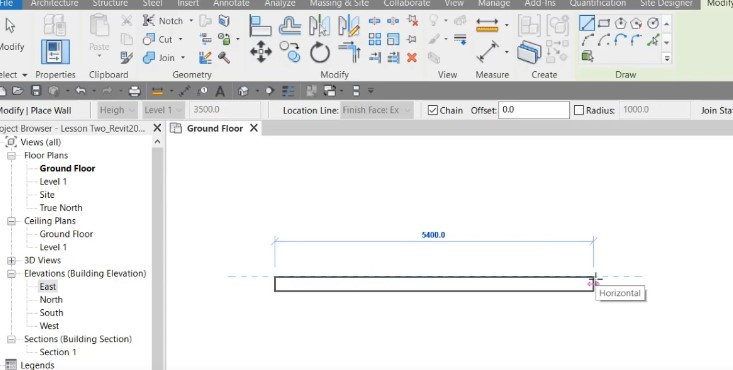Click the Scale tool
Image resolution: width=733 pixels, height=370 pixels.
[393, 39]
